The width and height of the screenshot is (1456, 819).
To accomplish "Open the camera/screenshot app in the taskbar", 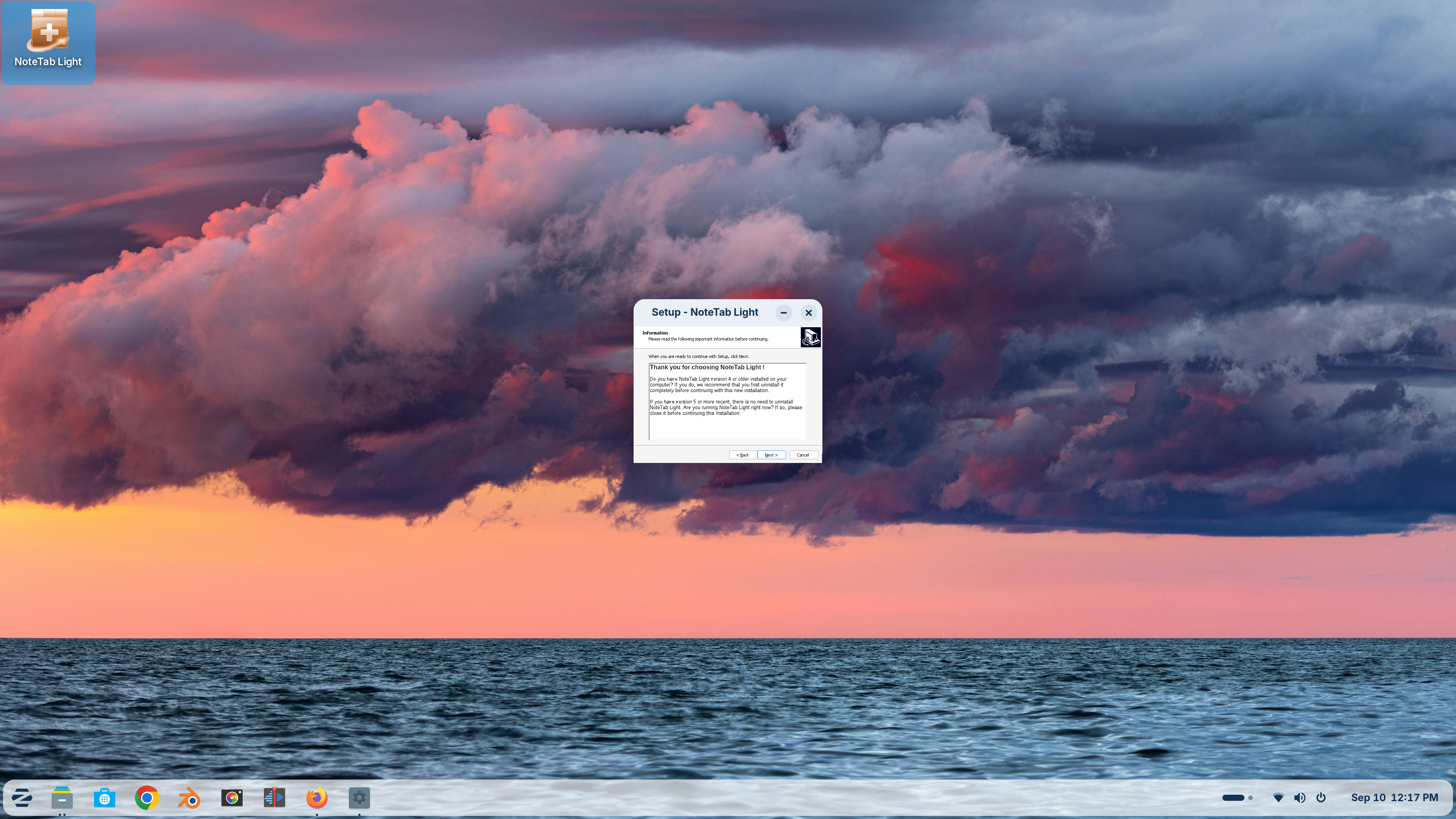I will pos(232,798).
